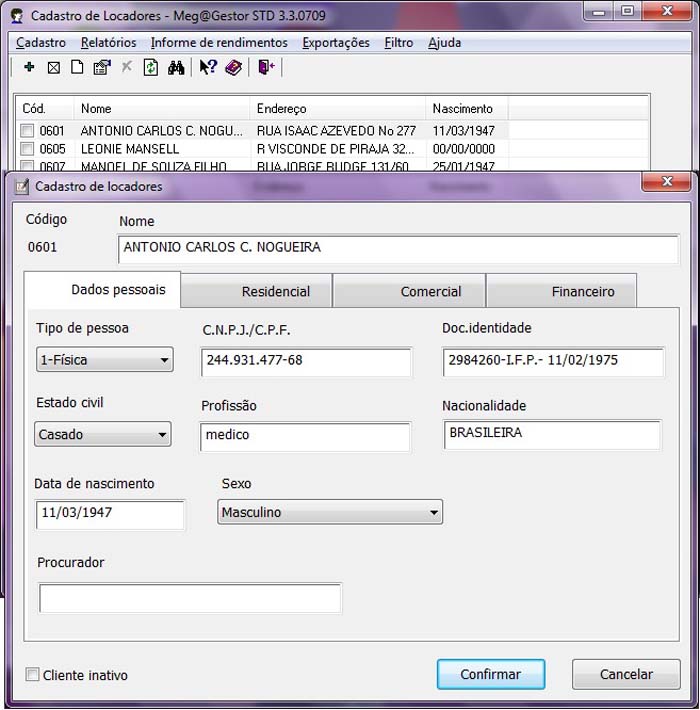
Task: Click the green plus add record icon
Action: pos(29,67)
